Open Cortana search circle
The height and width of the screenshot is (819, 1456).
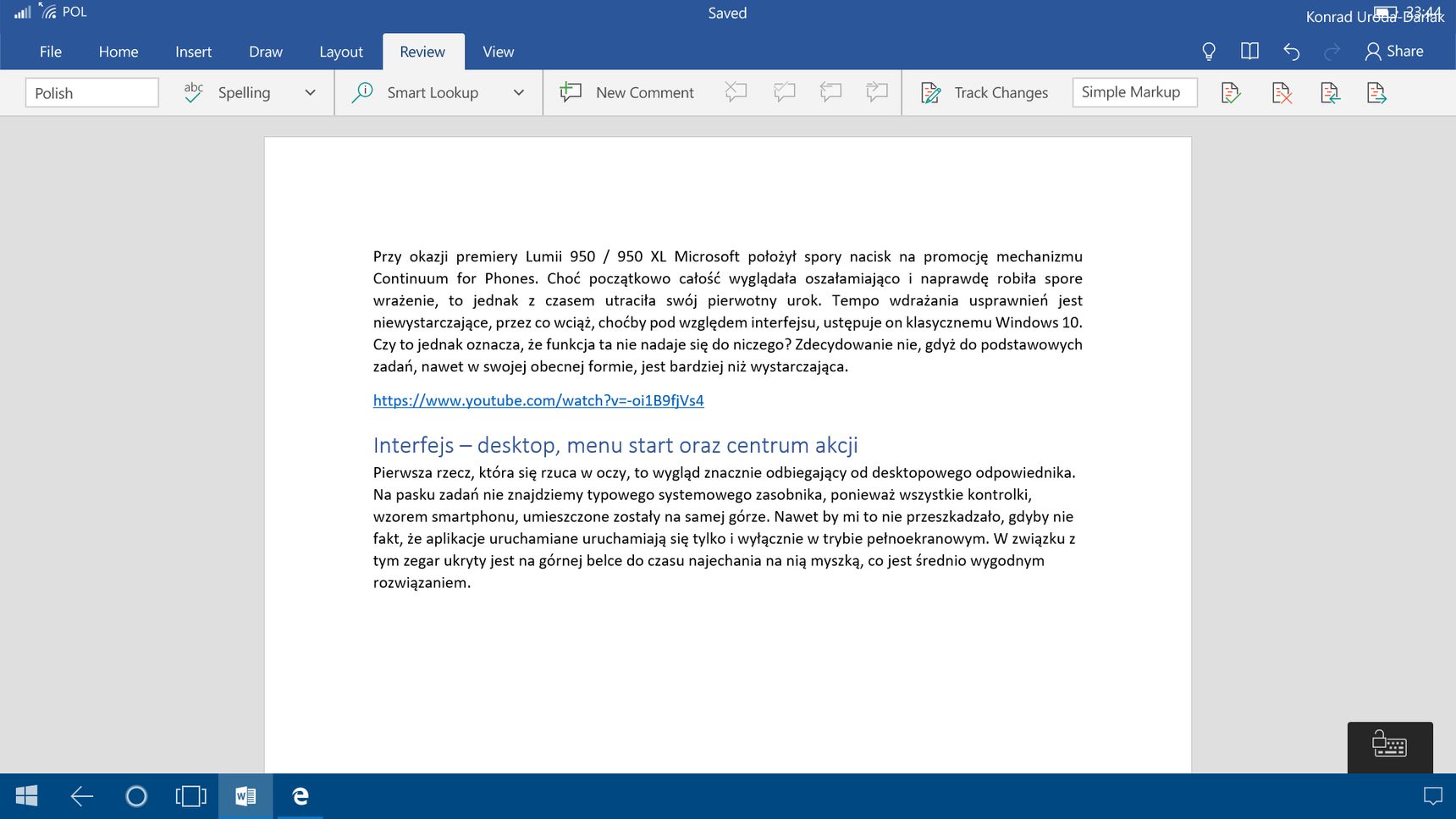tap(136, 796)
